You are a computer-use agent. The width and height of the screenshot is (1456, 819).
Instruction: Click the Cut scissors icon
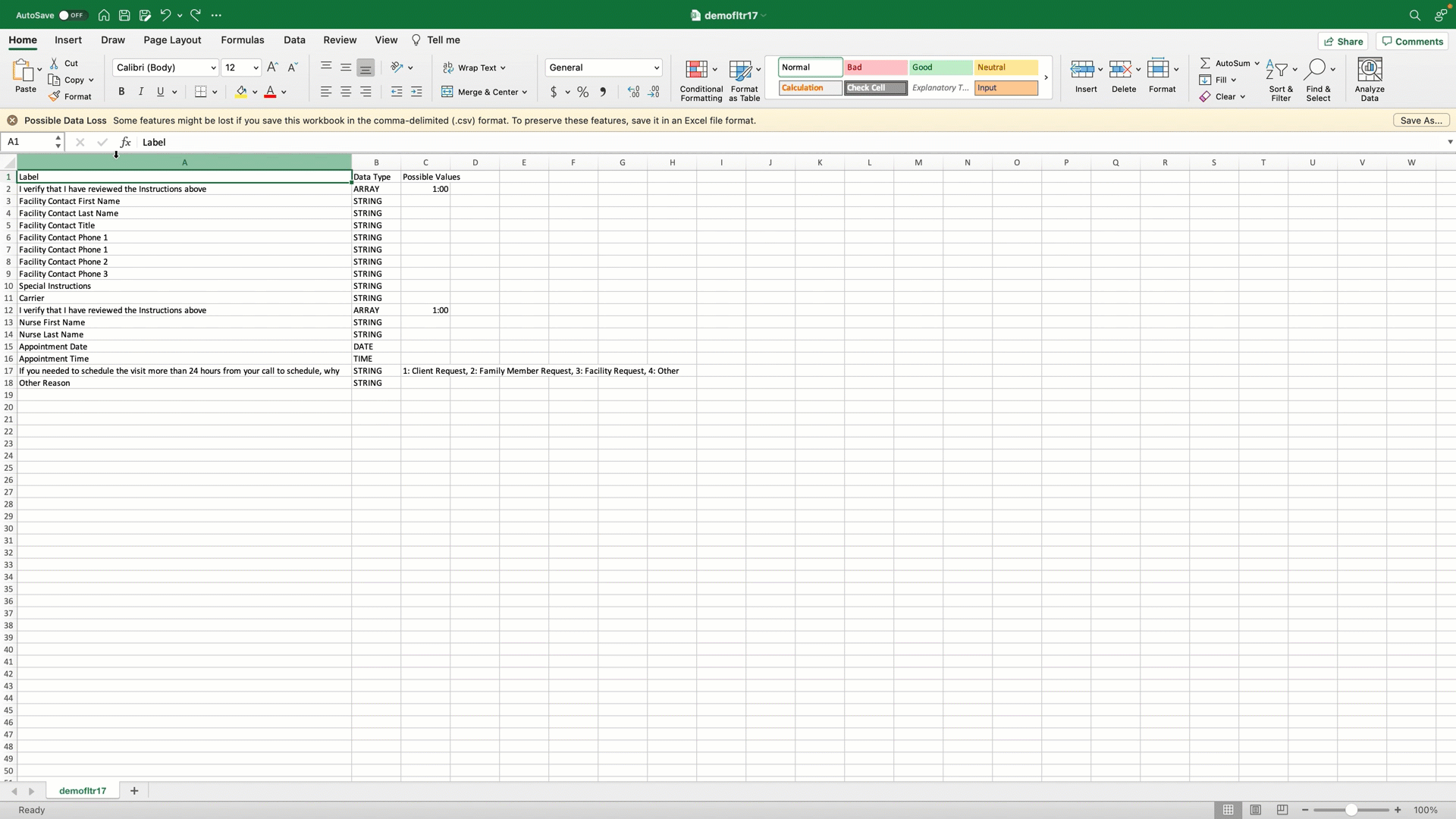[55, 63]
